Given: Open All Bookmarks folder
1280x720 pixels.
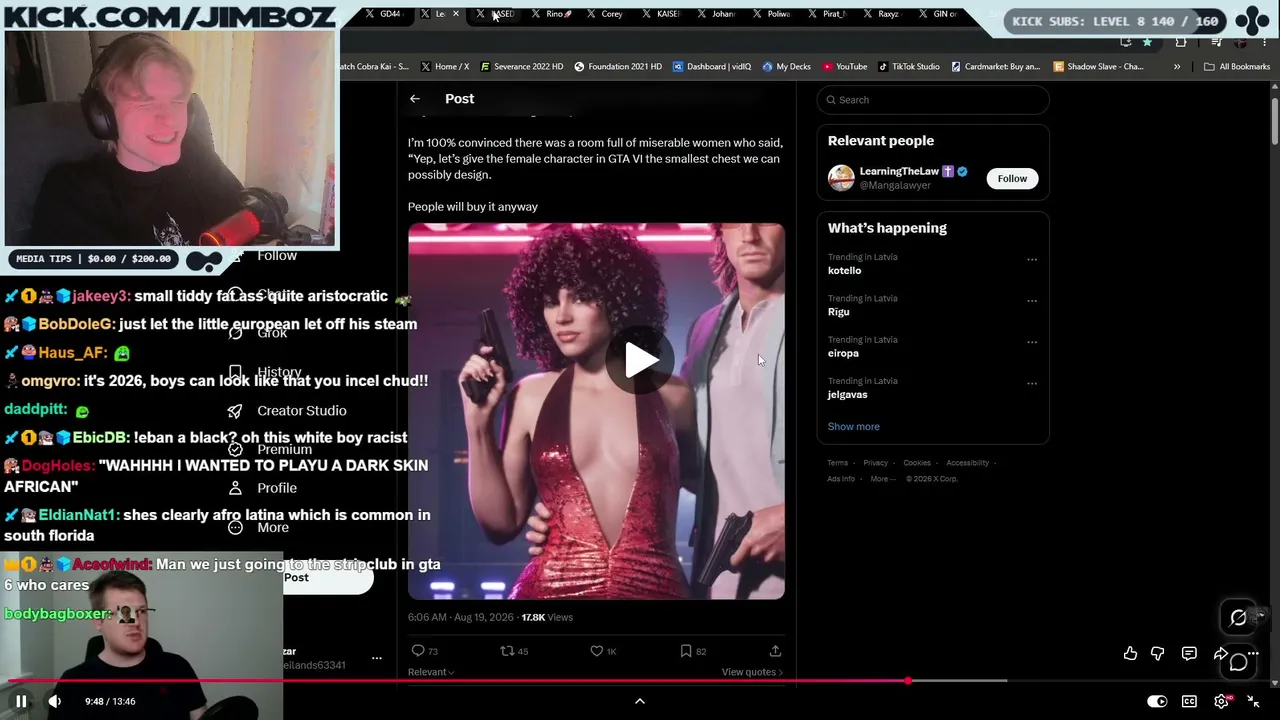Looking at the screenshot, I should coord(1237,67).
